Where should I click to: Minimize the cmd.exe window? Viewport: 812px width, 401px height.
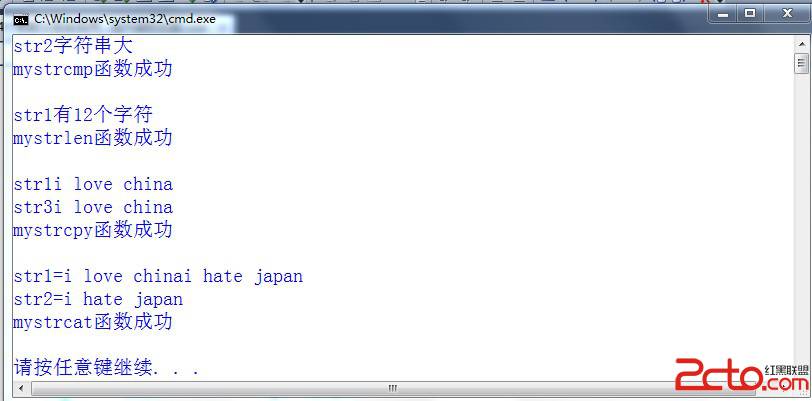click(723, 15)
